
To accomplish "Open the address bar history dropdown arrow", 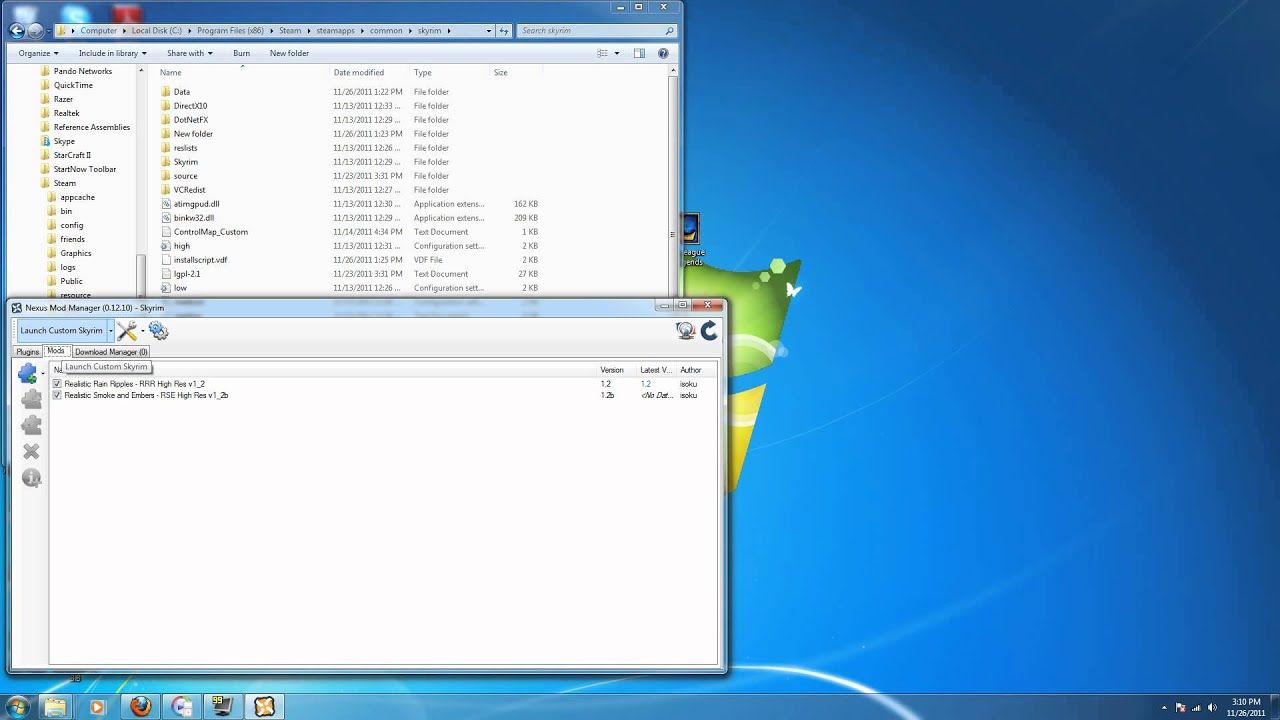I will [x=488, y=31].
